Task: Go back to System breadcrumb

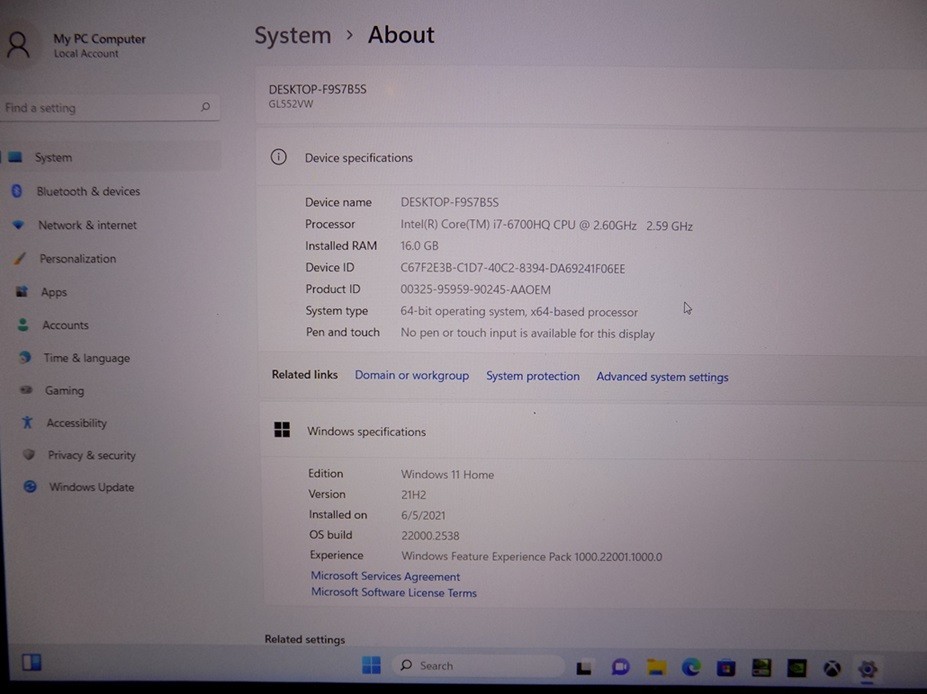Action: [293, 35]
